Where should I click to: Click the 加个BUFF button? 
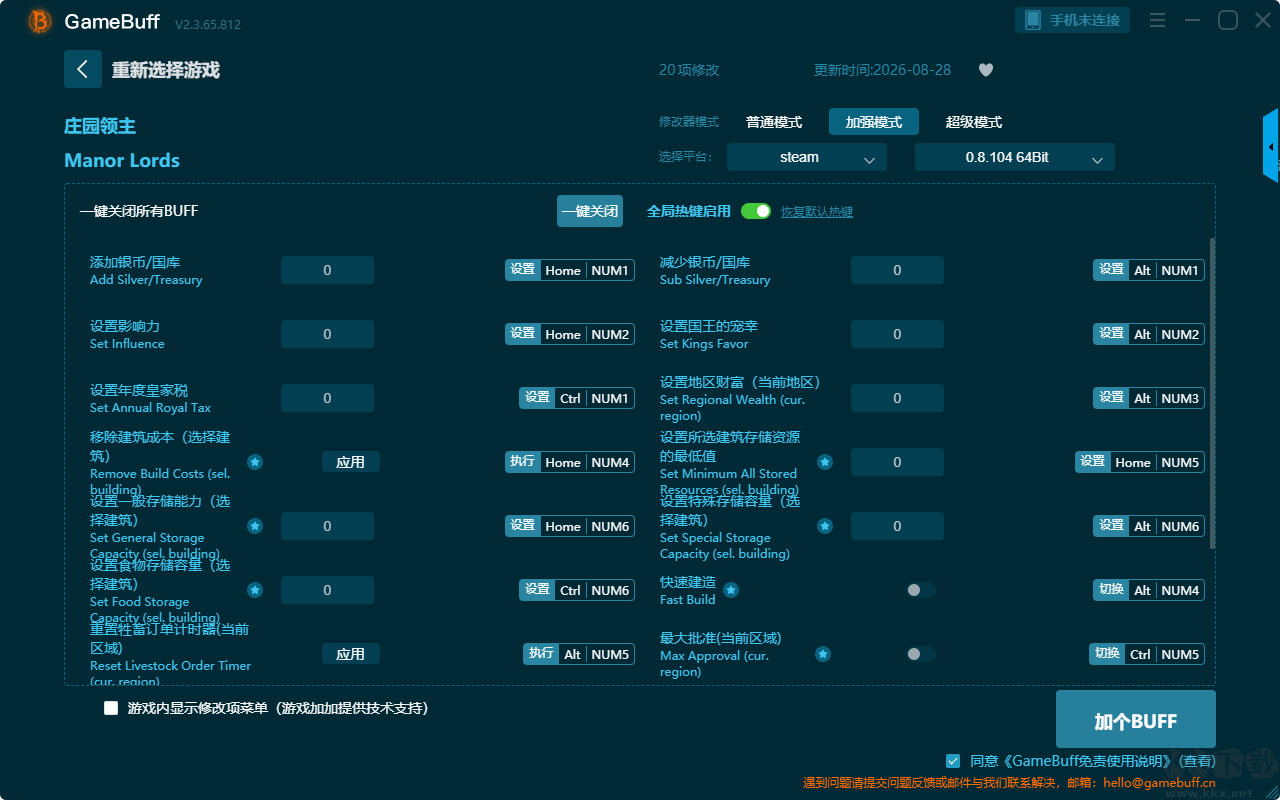pos(1136,721)
